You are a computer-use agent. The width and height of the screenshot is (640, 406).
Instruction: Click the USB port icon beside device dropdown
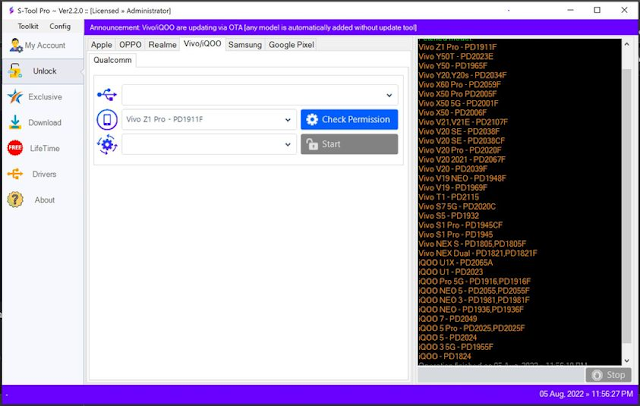107,95
